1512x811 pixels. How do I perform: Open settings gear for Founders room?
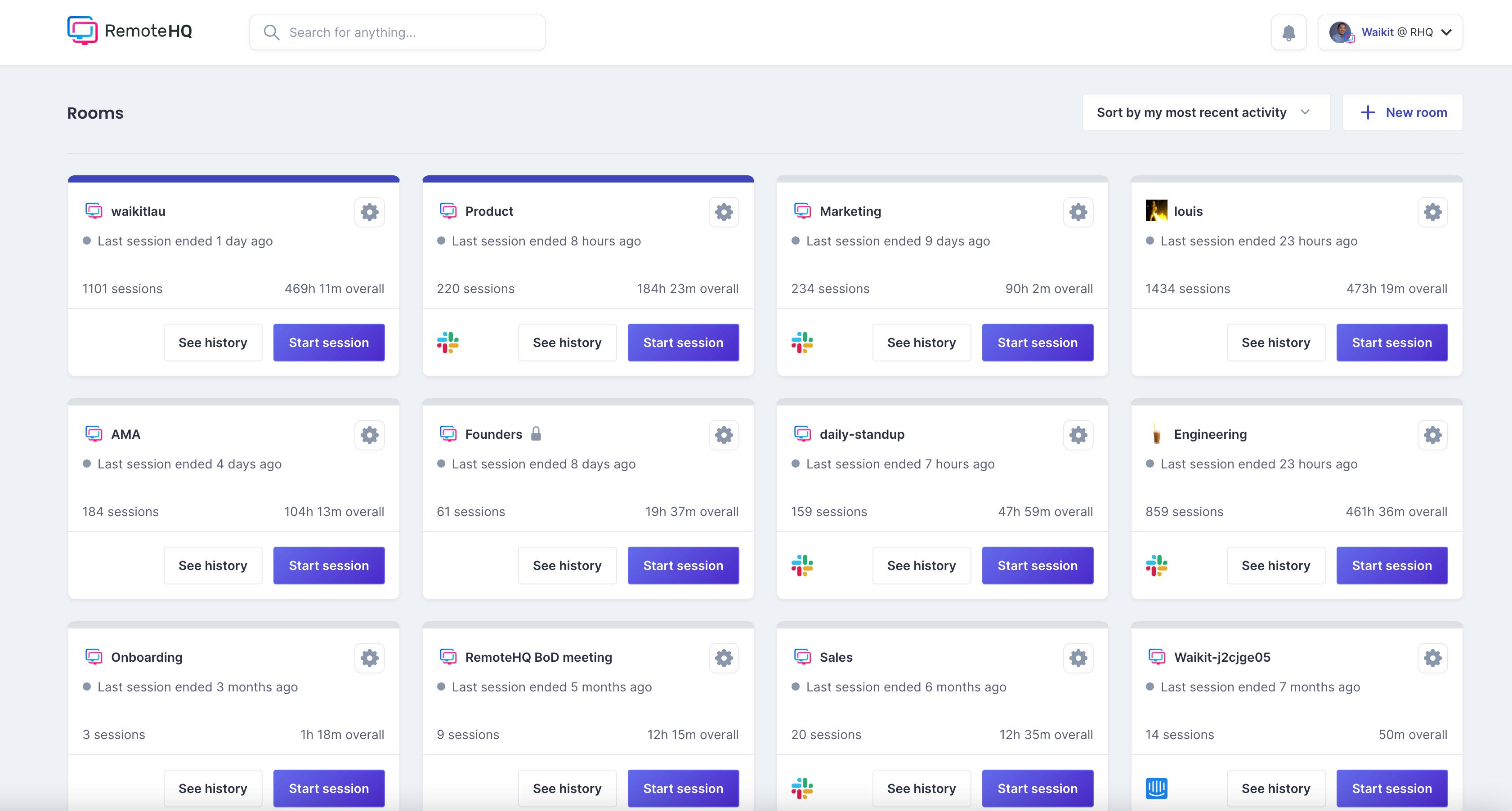(724, 435)
